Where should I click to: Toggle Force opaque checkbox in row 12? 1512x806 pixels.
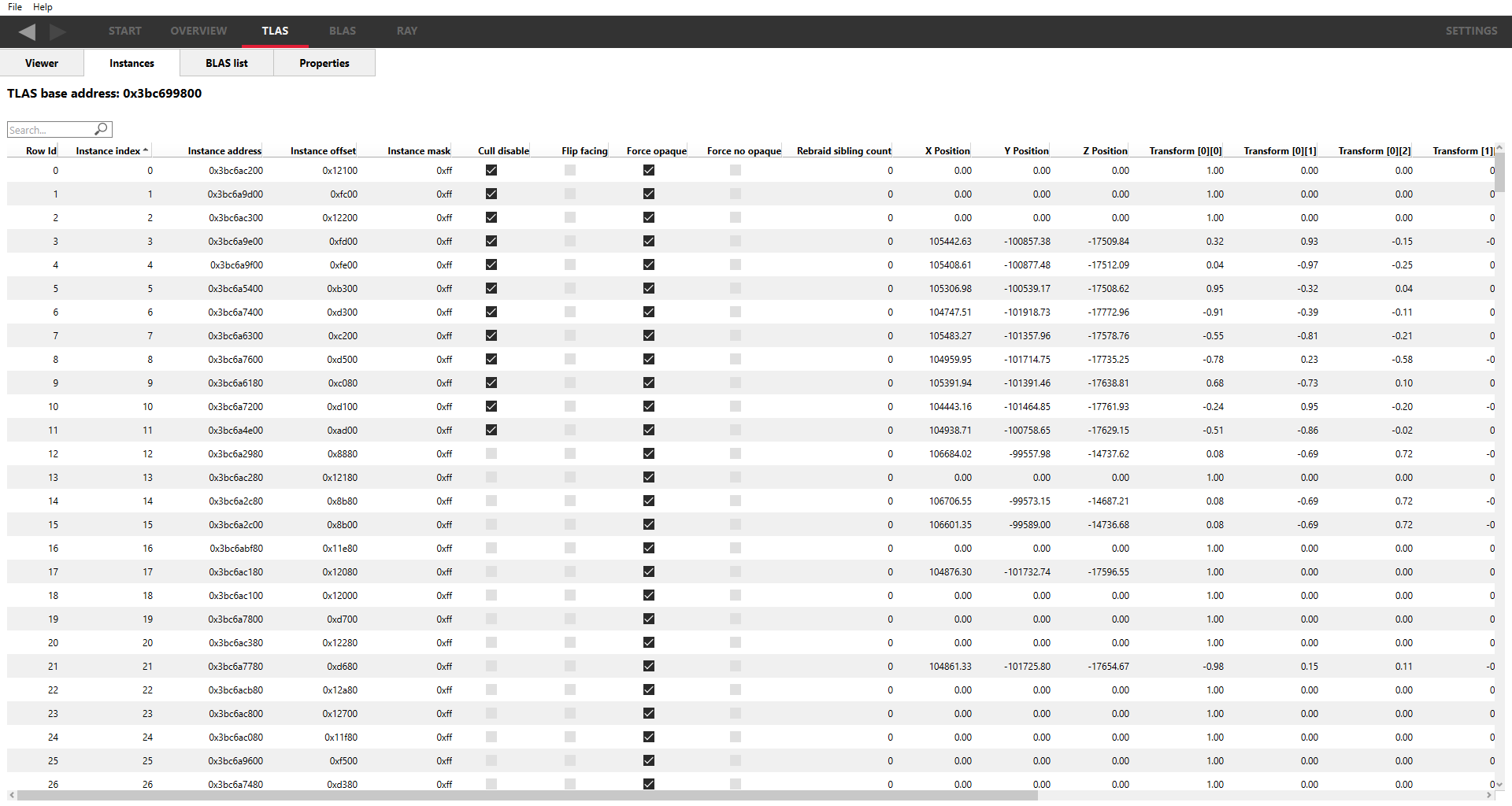point(649,453)
